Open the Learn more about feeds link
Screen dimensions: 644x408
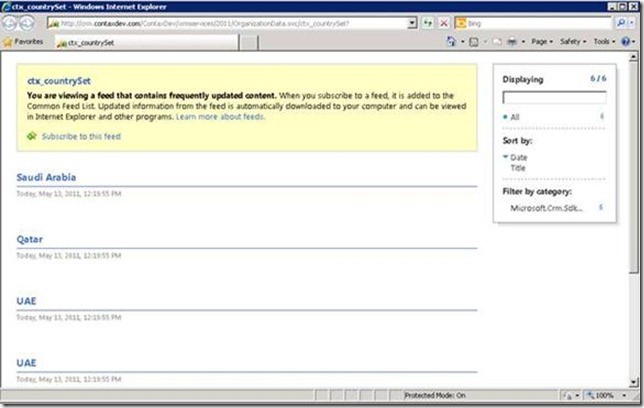[220, 117]
